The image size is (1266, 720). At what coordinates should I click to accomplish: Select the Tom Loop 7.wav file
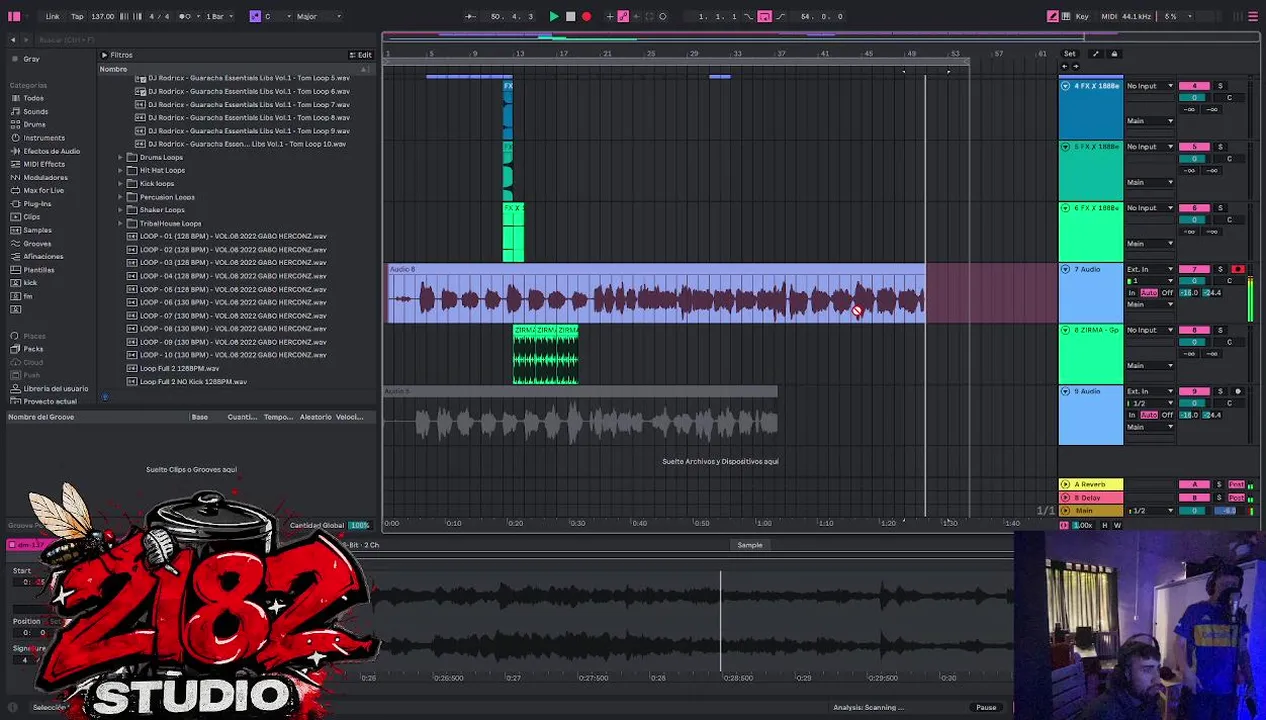tap(248, 104)
